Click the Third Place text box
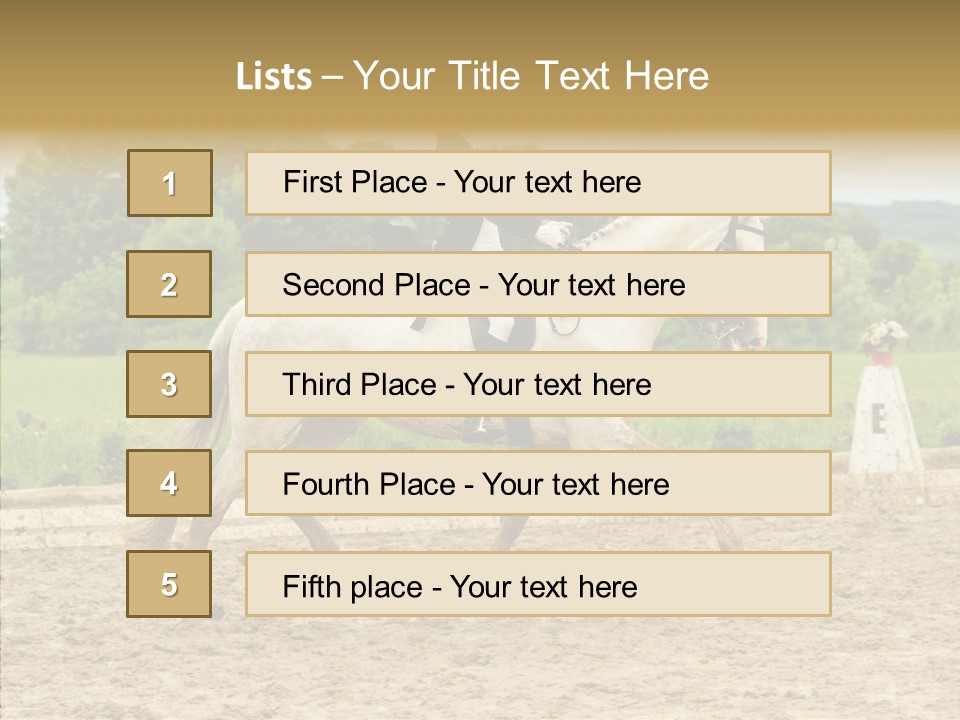This screenshot has width=960, height=720. [538, 384]
